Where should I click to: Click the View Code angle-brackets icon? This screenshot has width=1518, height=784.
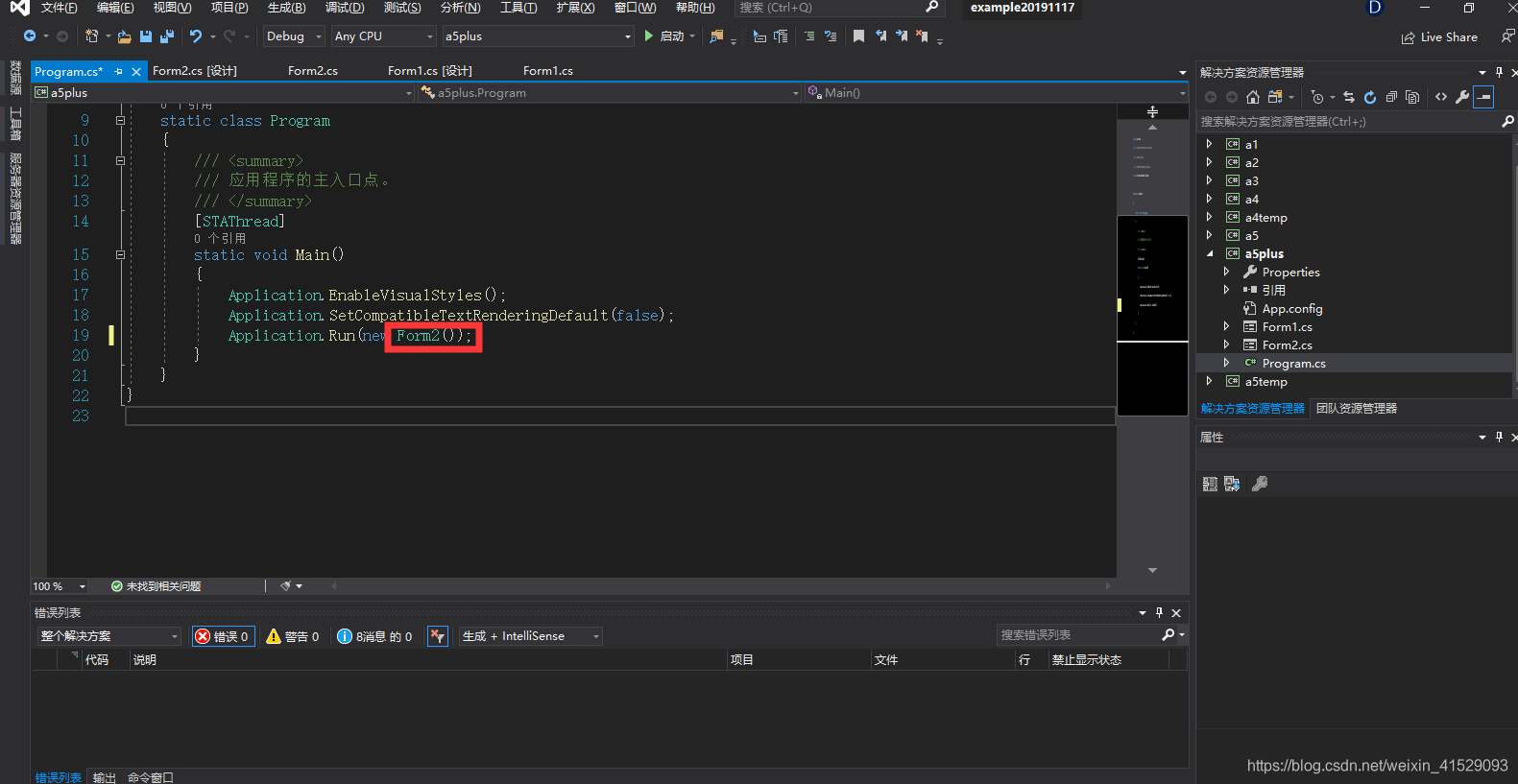(1441, 97)
